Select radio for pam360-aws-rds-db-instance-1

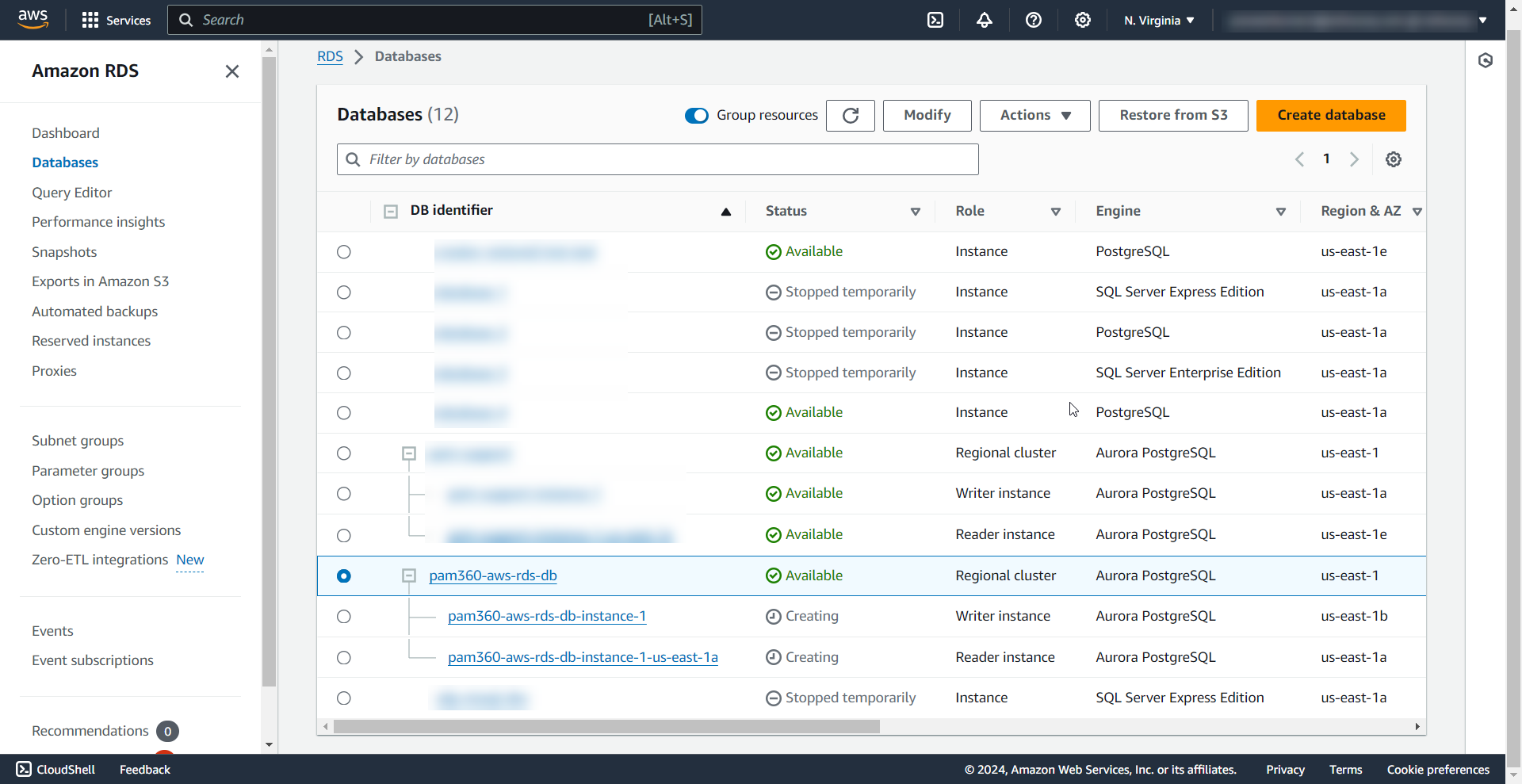click(x=344, y=617)
